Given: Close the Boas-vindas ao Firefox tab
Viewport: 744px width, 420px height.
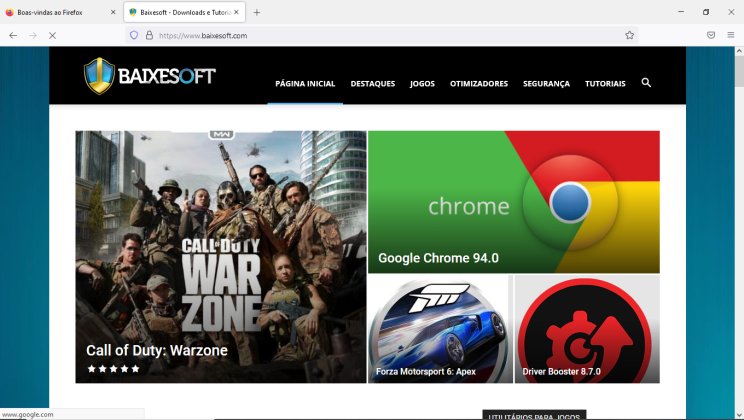Looking at the screenshot, I should pyautogui.click(x=113, y=12).
